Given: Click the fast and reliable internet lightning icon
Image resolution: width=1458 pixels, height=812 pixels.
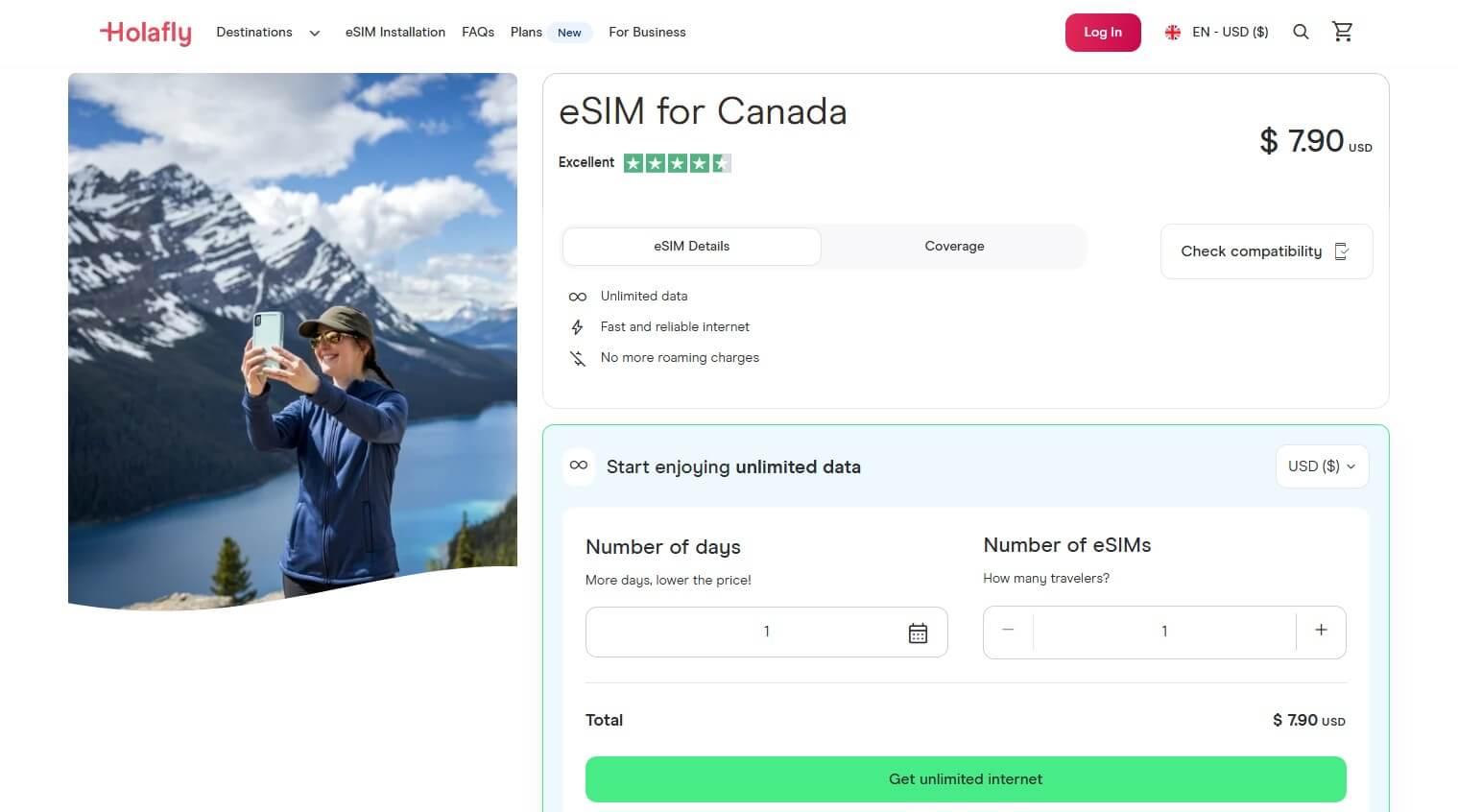Looking at the screenshot, I should click(578, 326).
